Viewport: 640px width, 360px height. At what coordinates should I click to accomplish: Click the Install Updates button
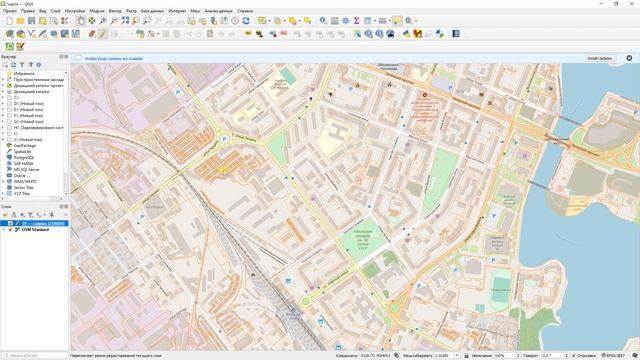(600, 58)
